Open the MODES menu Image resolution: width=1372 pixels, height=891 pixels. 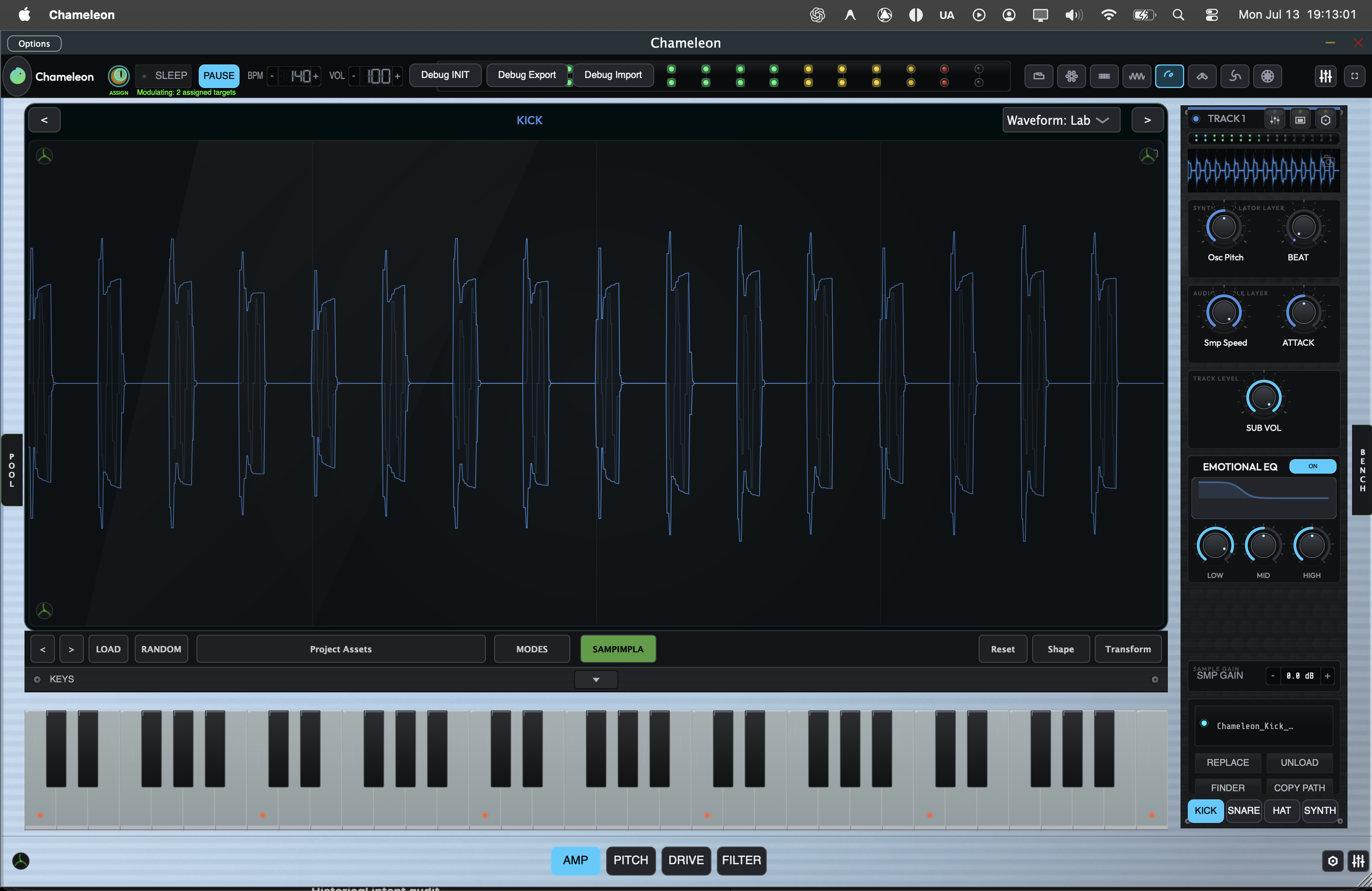coord(531,649)
